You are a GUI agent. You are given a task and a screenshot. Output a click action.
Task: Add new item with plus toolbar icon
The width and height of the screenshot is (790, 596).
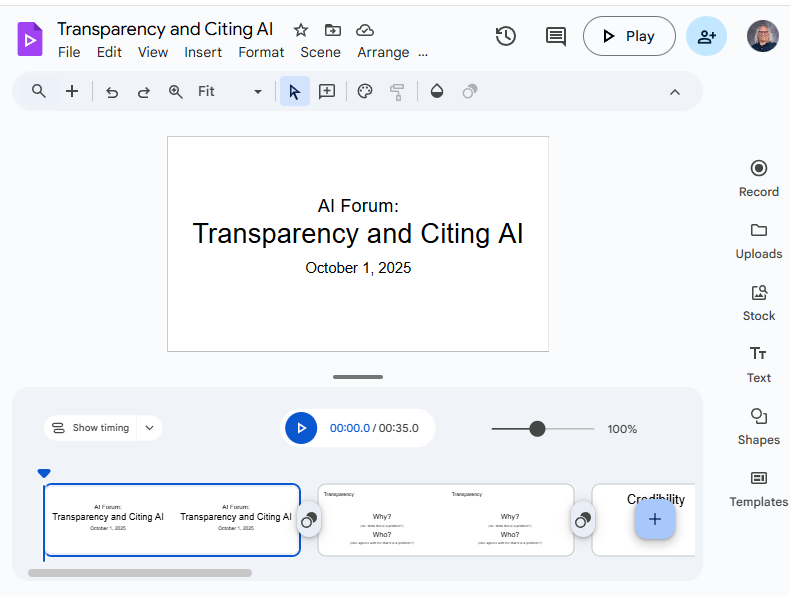[72, 91]
